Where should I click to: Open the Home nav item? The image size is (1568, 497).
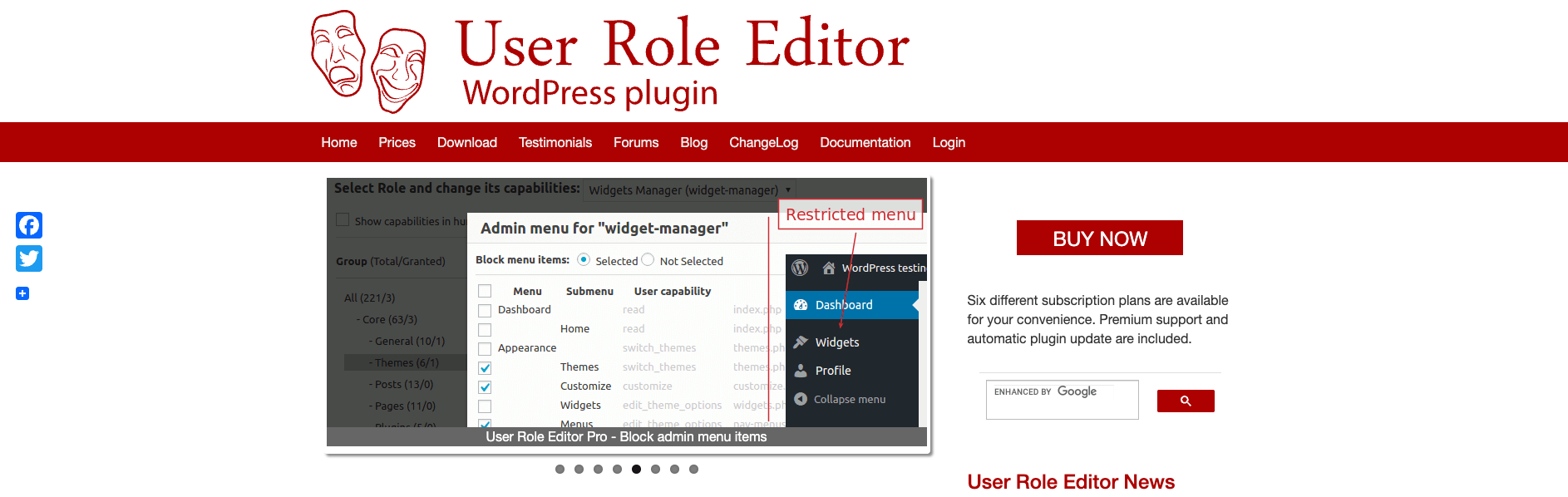pos(339,142)
